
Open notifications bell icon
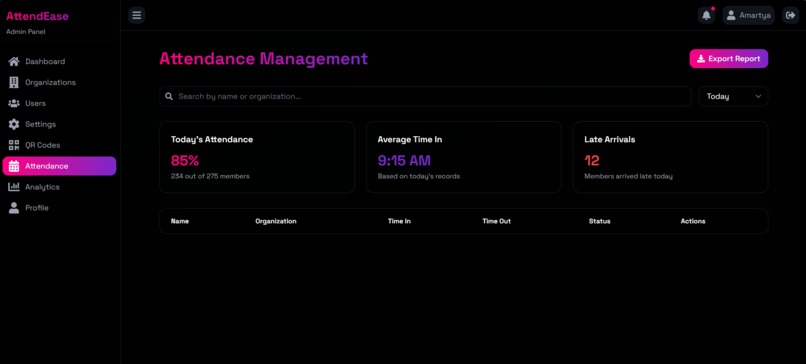coord(707,15)
